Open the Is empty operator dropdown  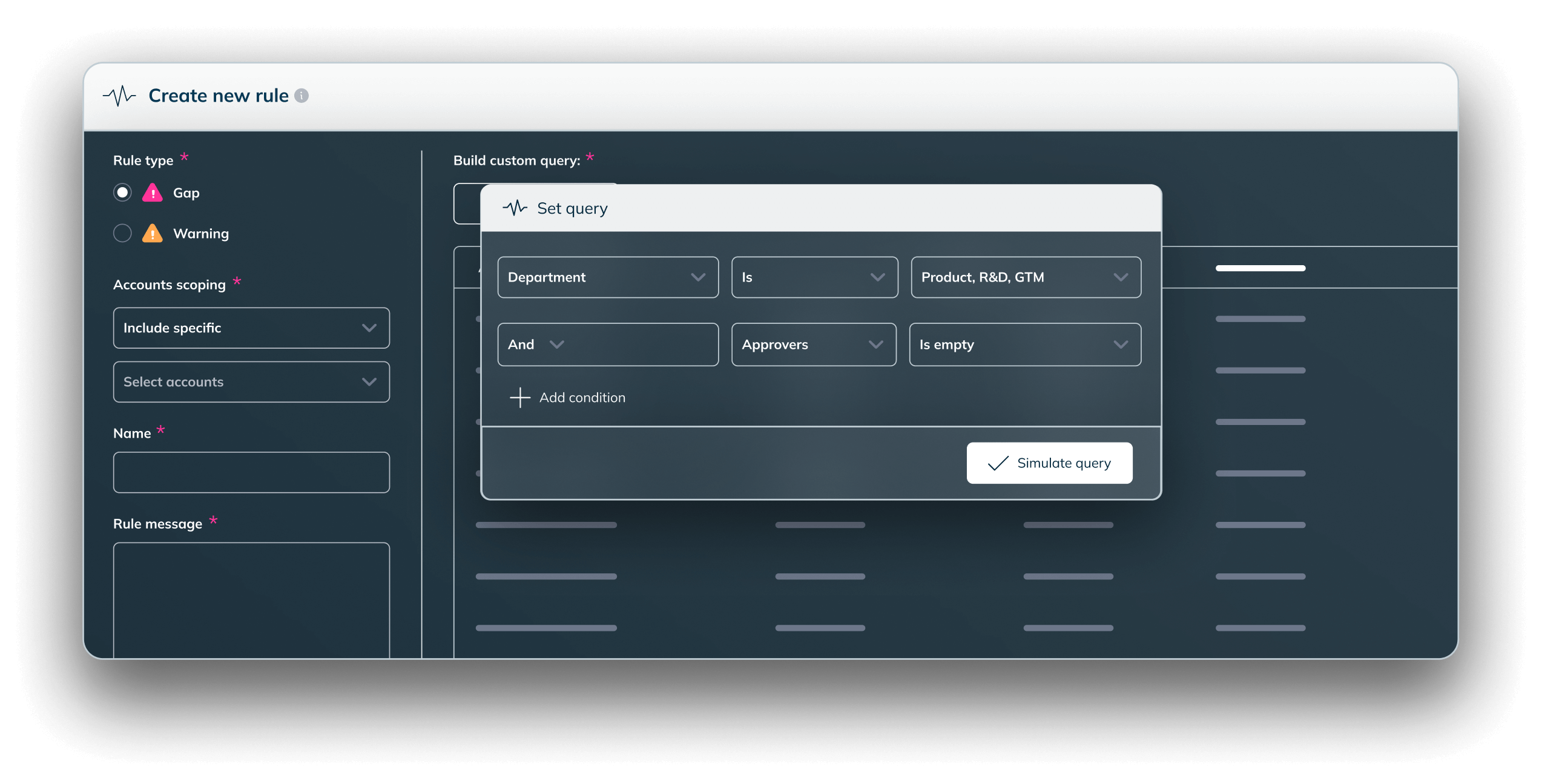[x=1024, y=344]
